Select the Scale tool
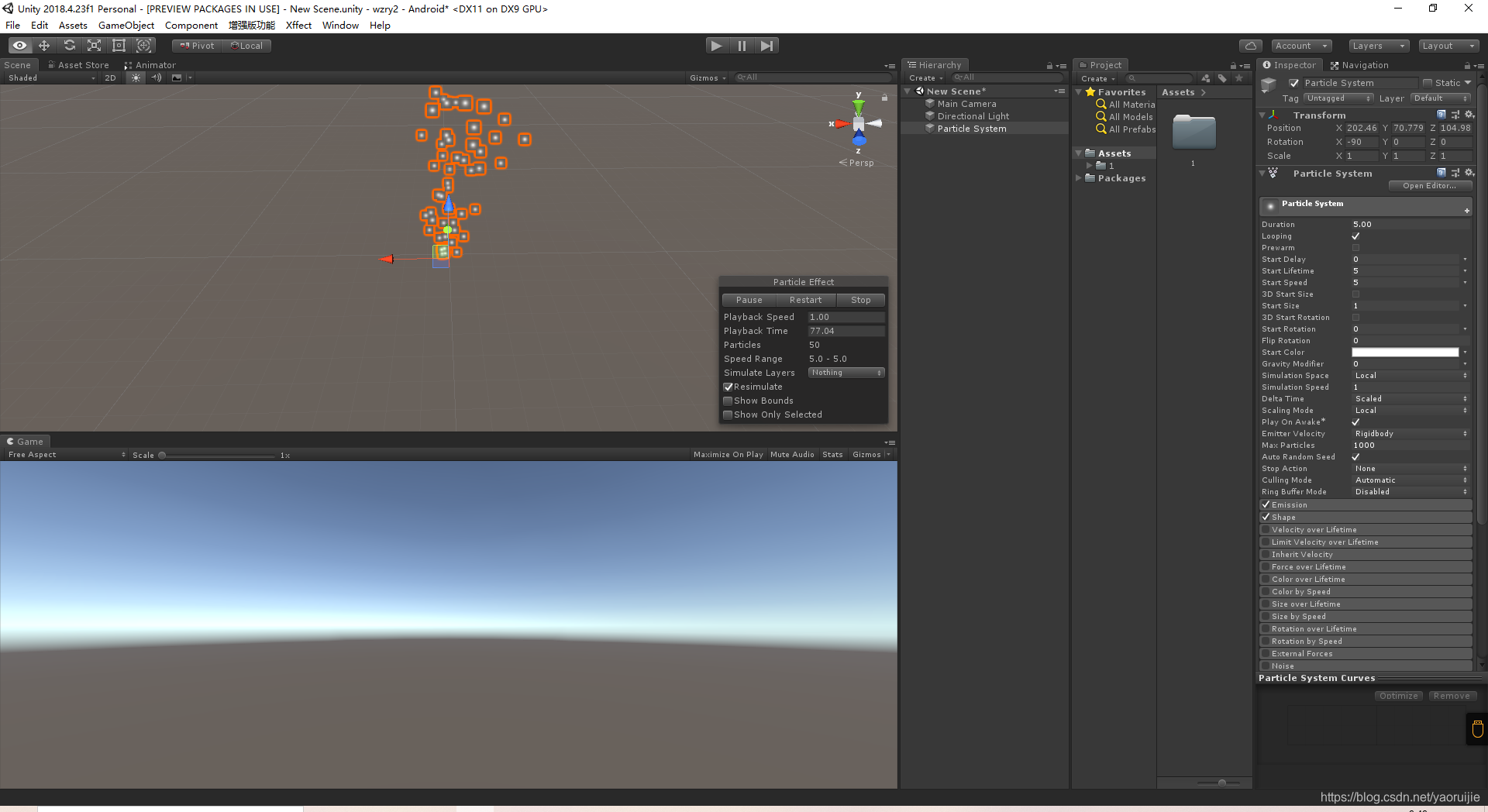 [x=95, y=46]
